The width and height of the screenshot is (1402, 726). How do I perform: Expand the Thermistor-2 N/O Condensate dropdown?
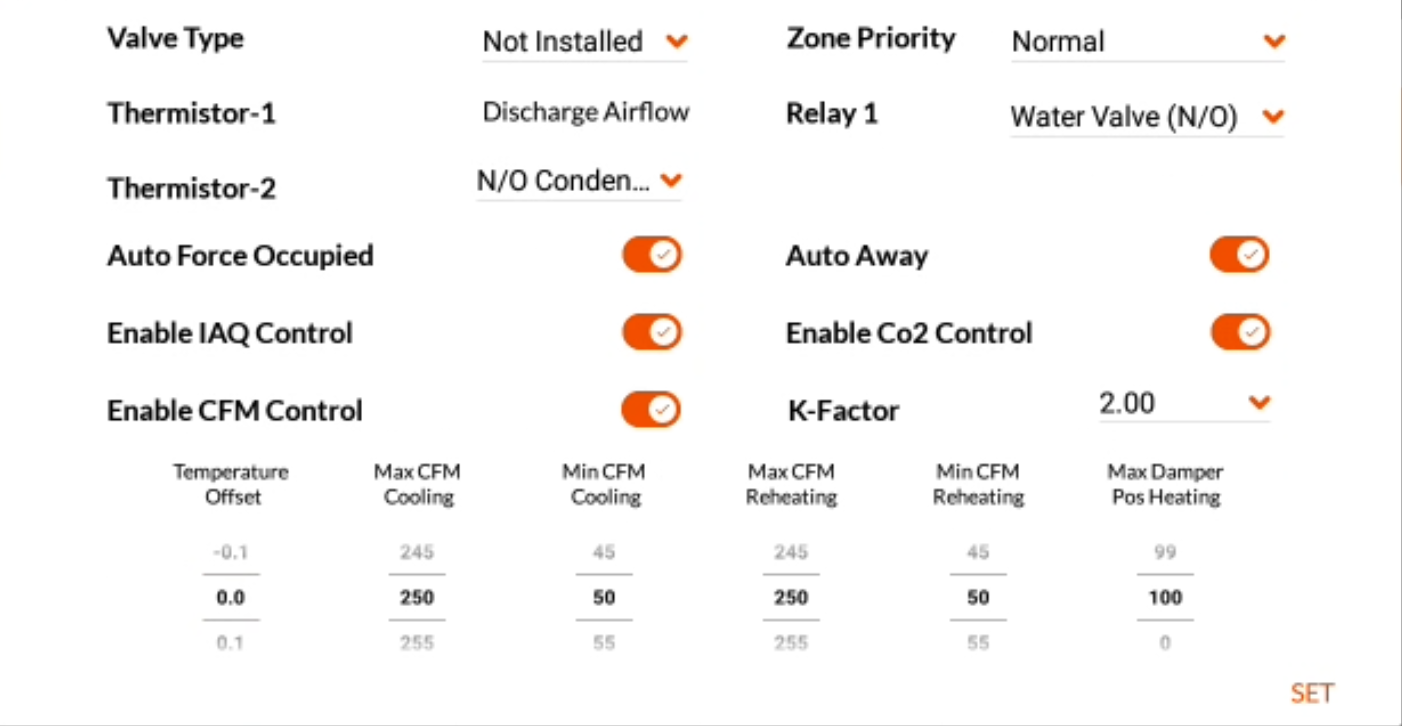[x=579, y=181]
